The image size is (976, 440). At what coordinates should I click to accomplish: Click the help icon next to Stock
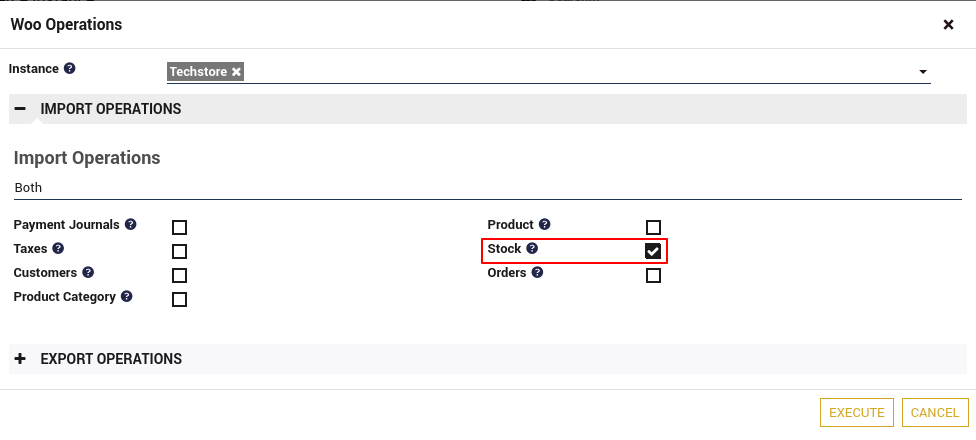point(532,249)
